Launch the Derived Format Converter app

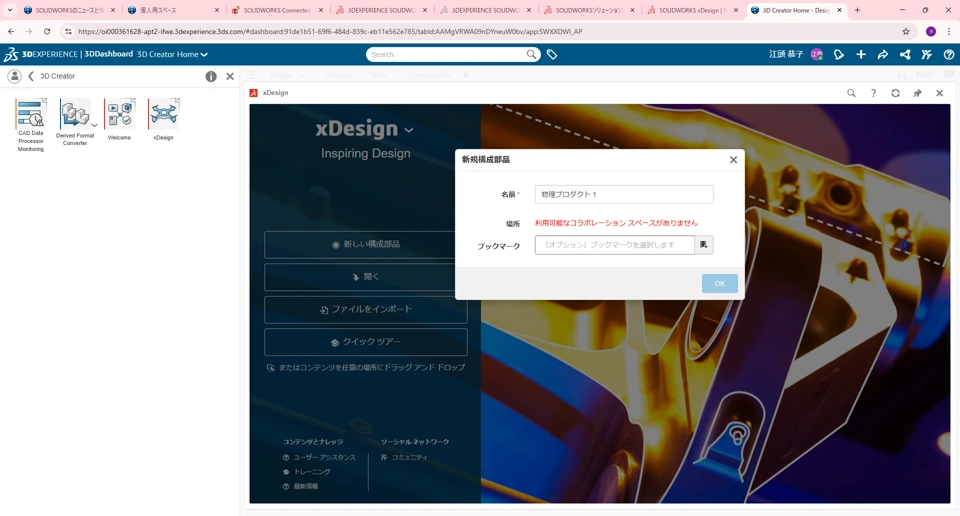[75, 114]
